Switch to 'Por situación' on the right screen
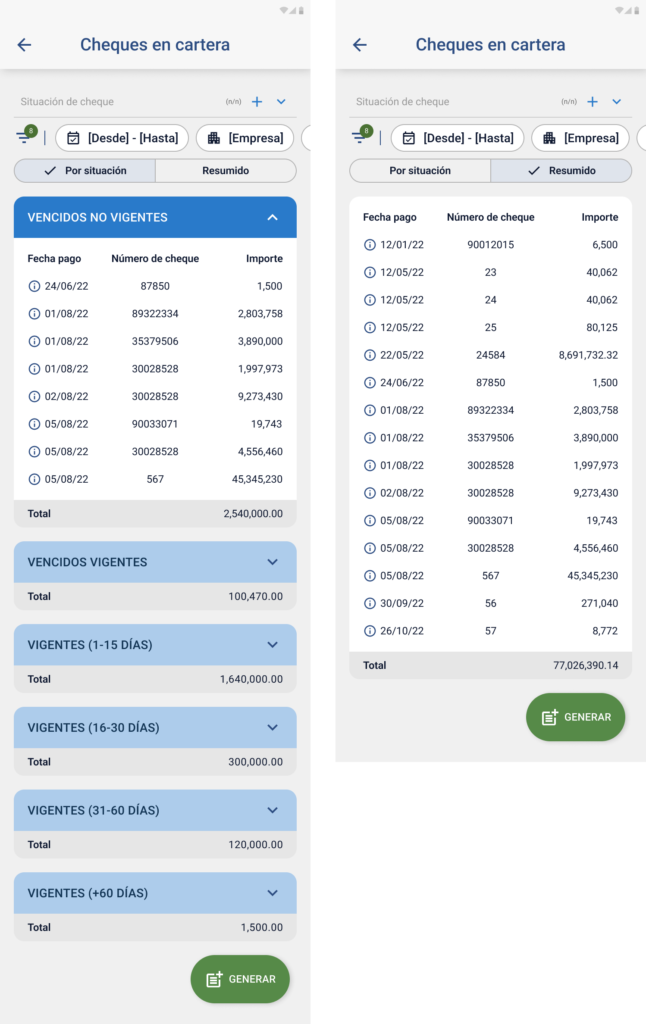The image size is (646, 1024). (x=420, y=171)
